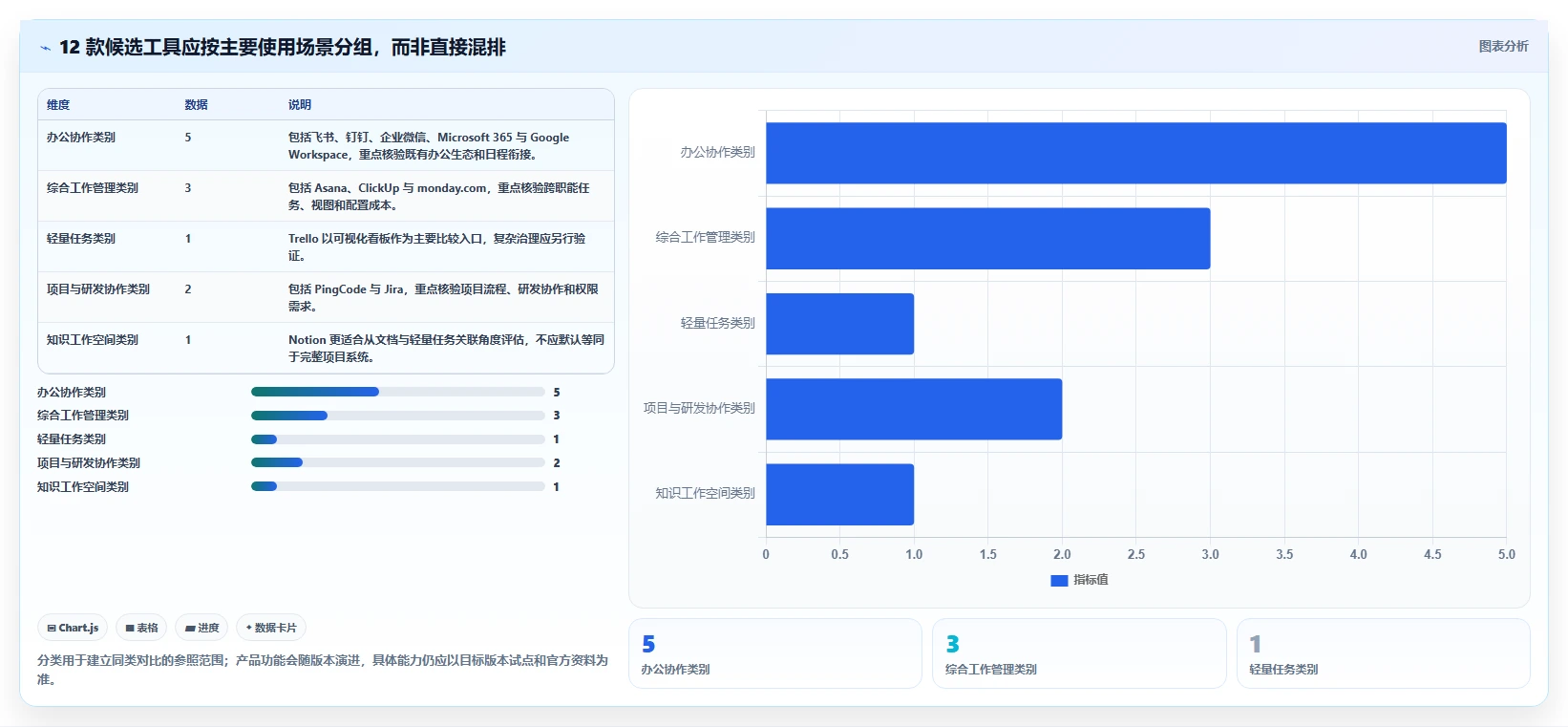Click value 3 in the 综合工作管理类别 table row
Screen dimensions: 1568x727
(x=188, y=188)
